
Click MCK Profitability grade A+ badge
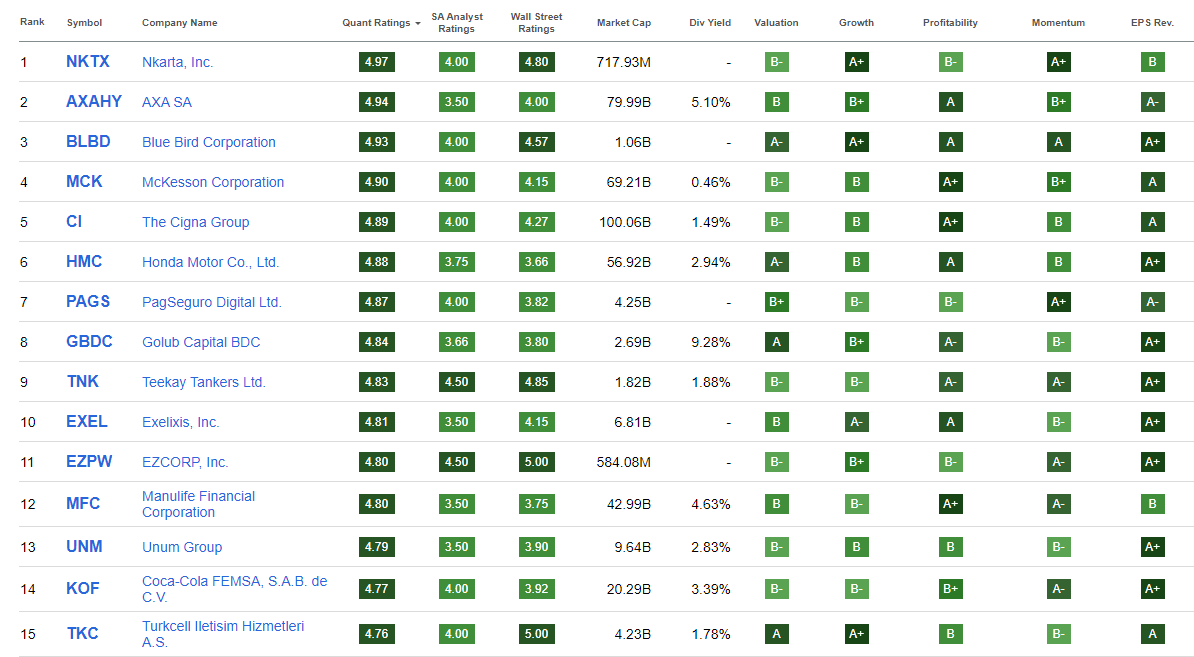pyautogui.click(x=950, y=182)
